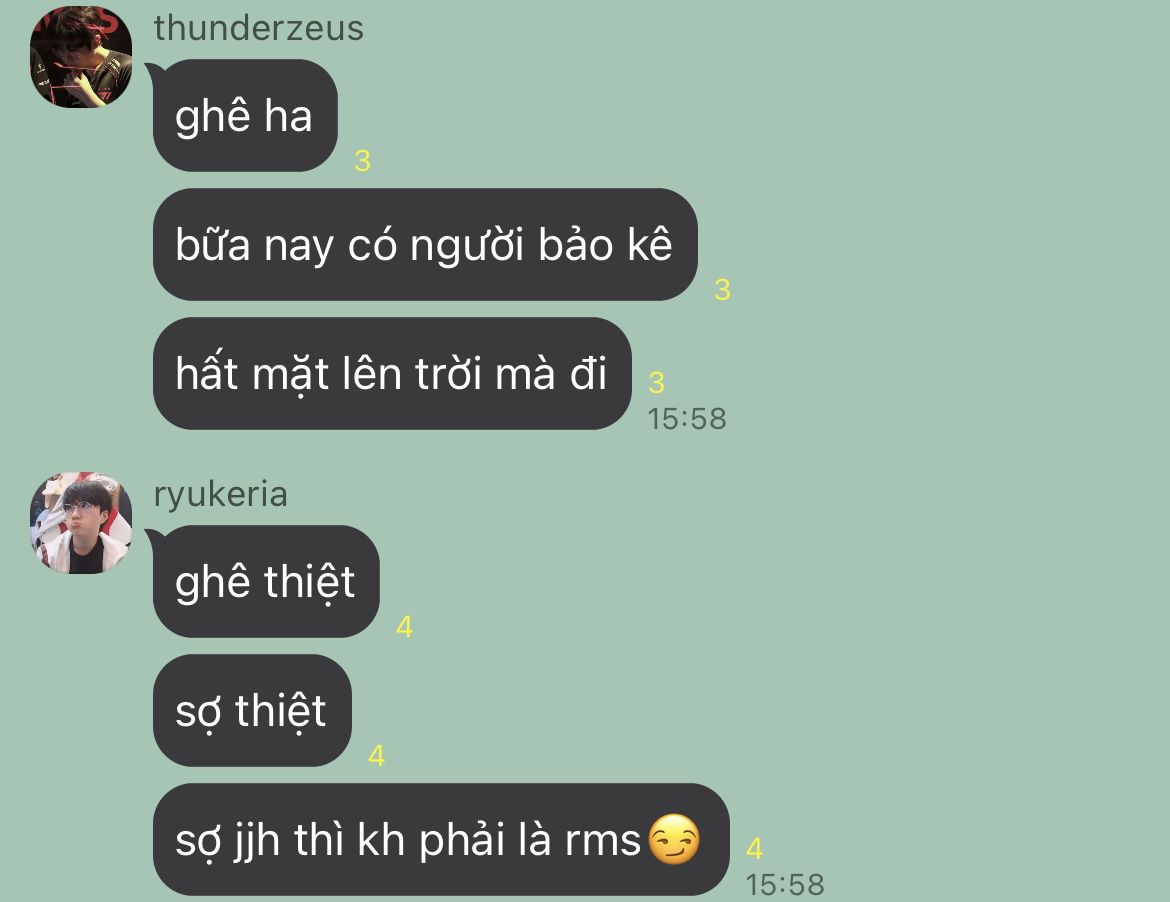Click the 15:58 timestamp under ryukeria messages
The width and height of the screenshot is (1170, 902).
coord(785,885)
